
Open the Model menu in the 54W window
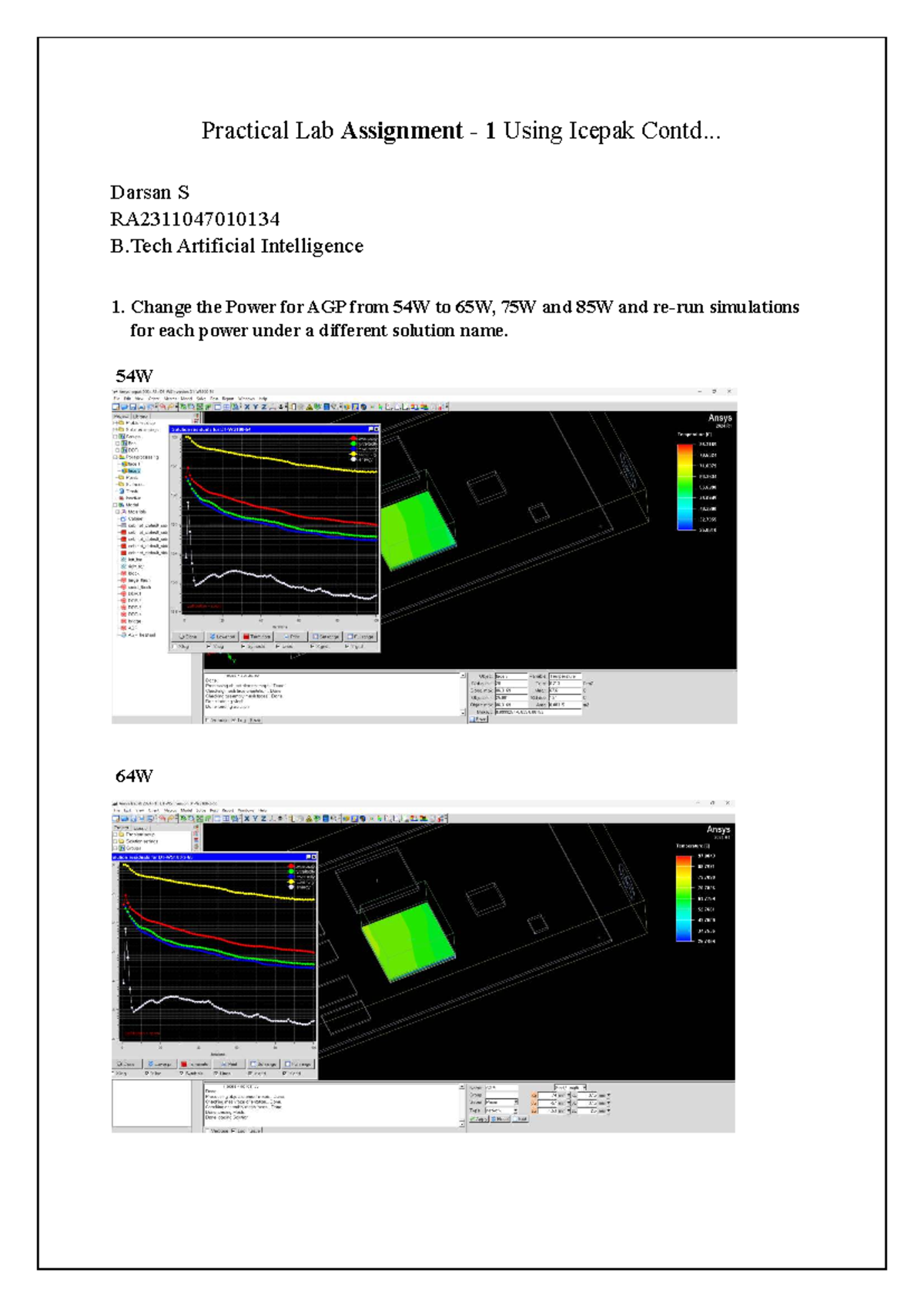tap(186, 398)
